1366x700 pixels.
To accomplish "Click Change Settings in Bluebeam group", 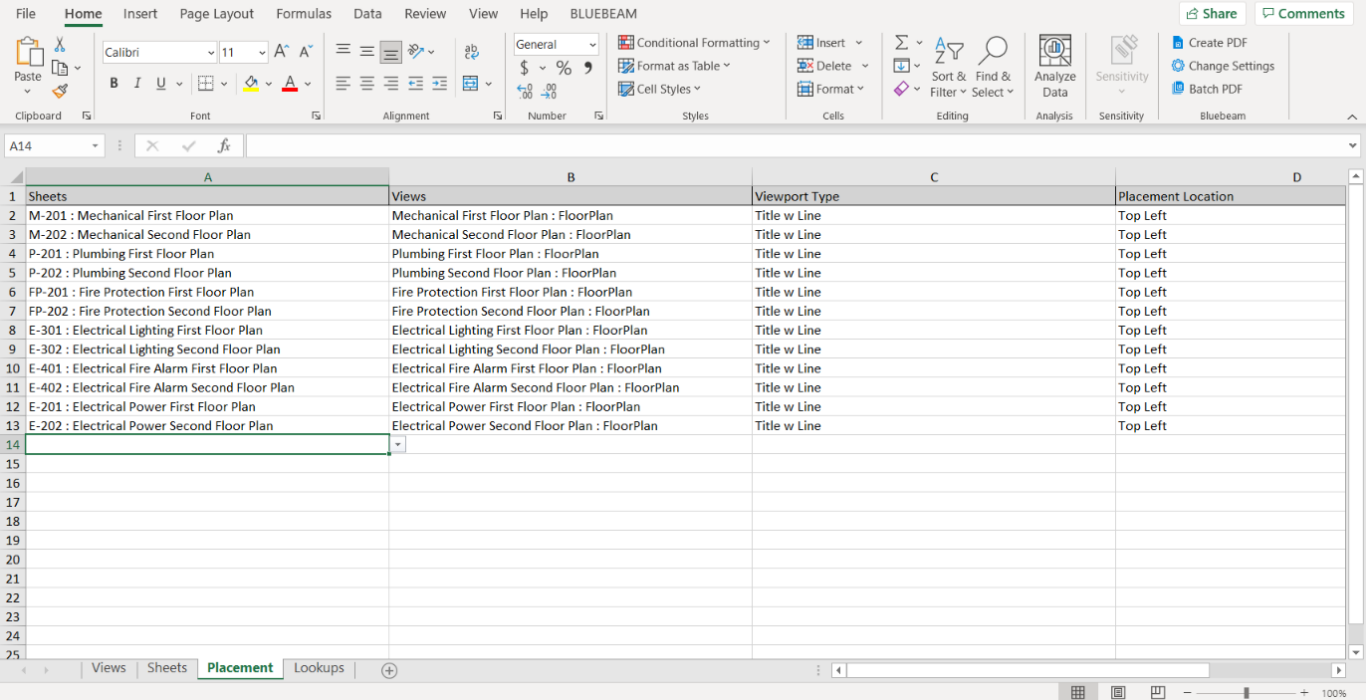I will (x=1223, y=66).
